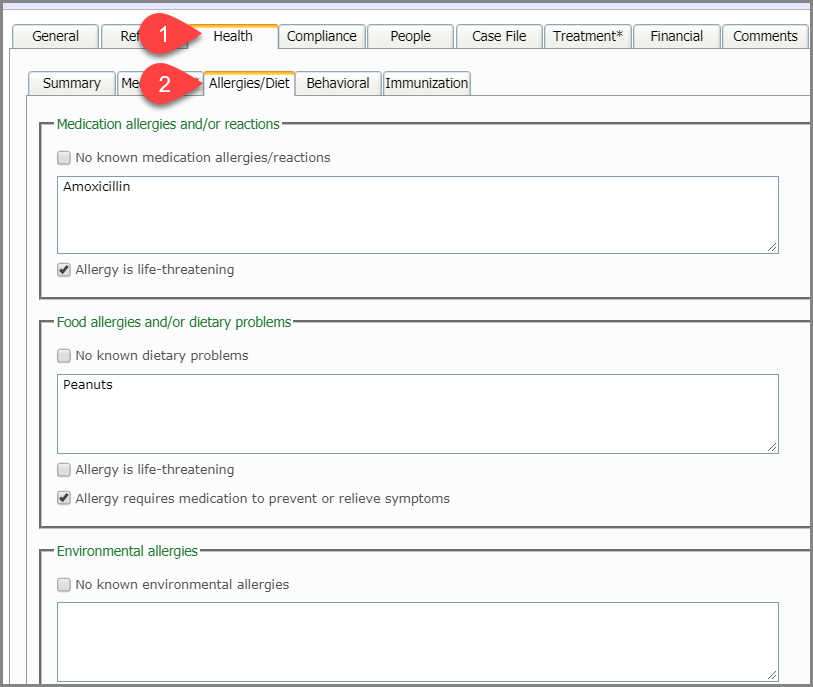Viewport: 813px width, 687px height.
Task: Switch to the Immunization sub-tab
Action: (427, 83)
